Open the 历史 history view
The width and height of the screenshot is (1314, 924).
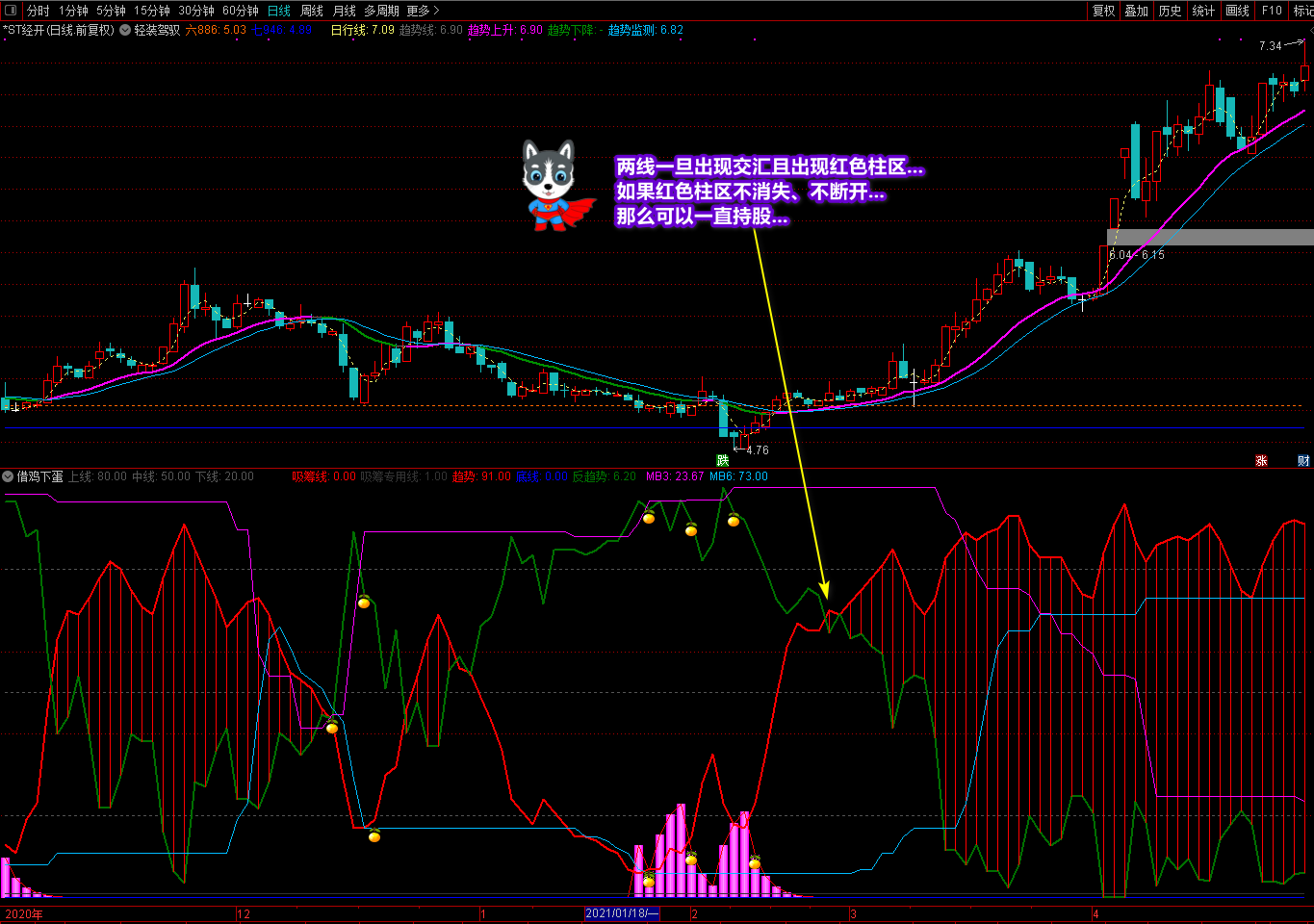pyautogui.click(x=1170, y=11)
